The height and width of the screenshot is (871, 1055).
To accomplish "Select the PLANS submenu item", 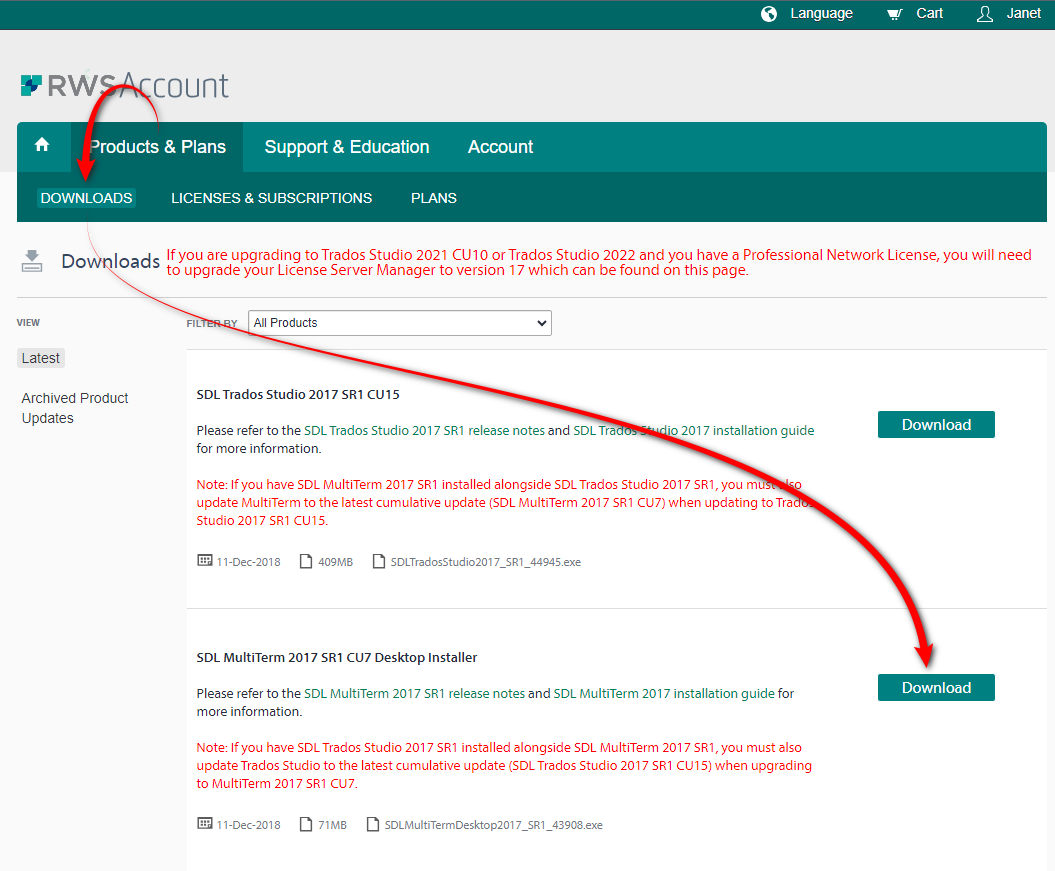I will [x=434, y=198].
